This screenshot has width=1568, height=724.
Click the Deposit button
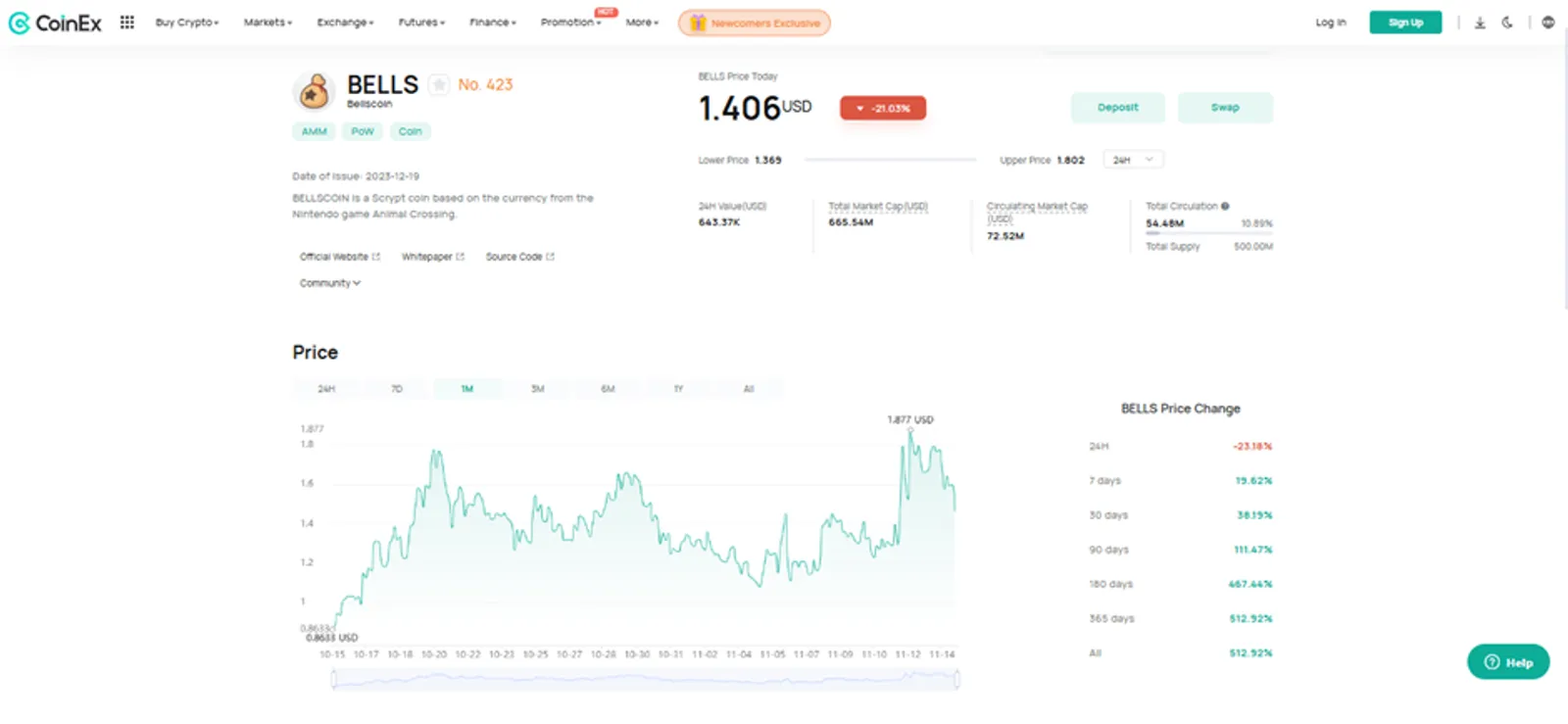[1118, 108]
